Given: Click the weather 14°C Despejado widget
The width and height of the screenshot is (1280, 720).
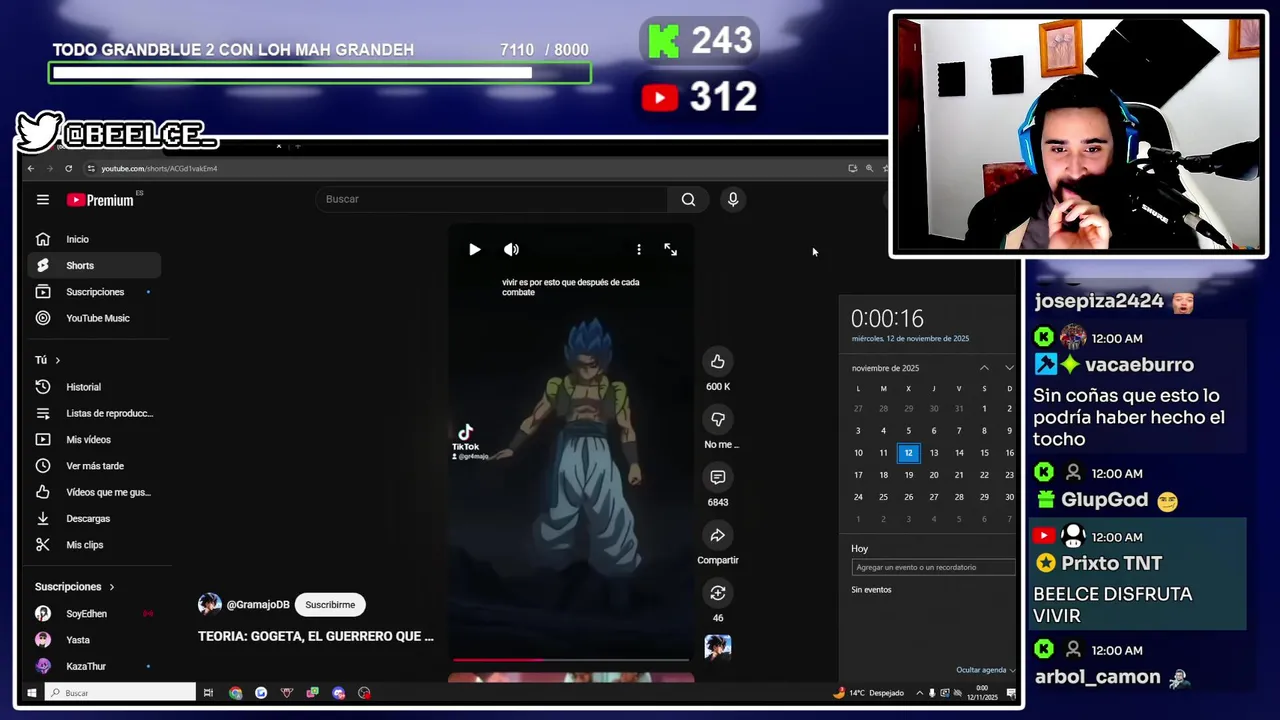Looking at the screenshot, I should (x=869, y=693).
